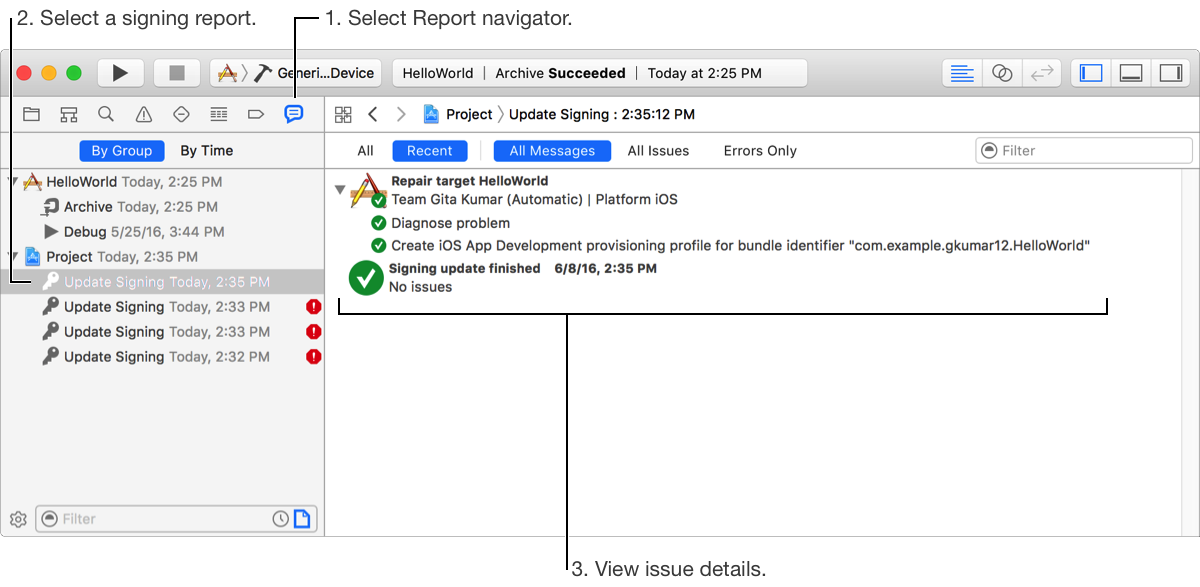This screenshot has height=587, width=1200.
Task: Collapse the Repair target HelloWorld section
Action: click(340, 189)
